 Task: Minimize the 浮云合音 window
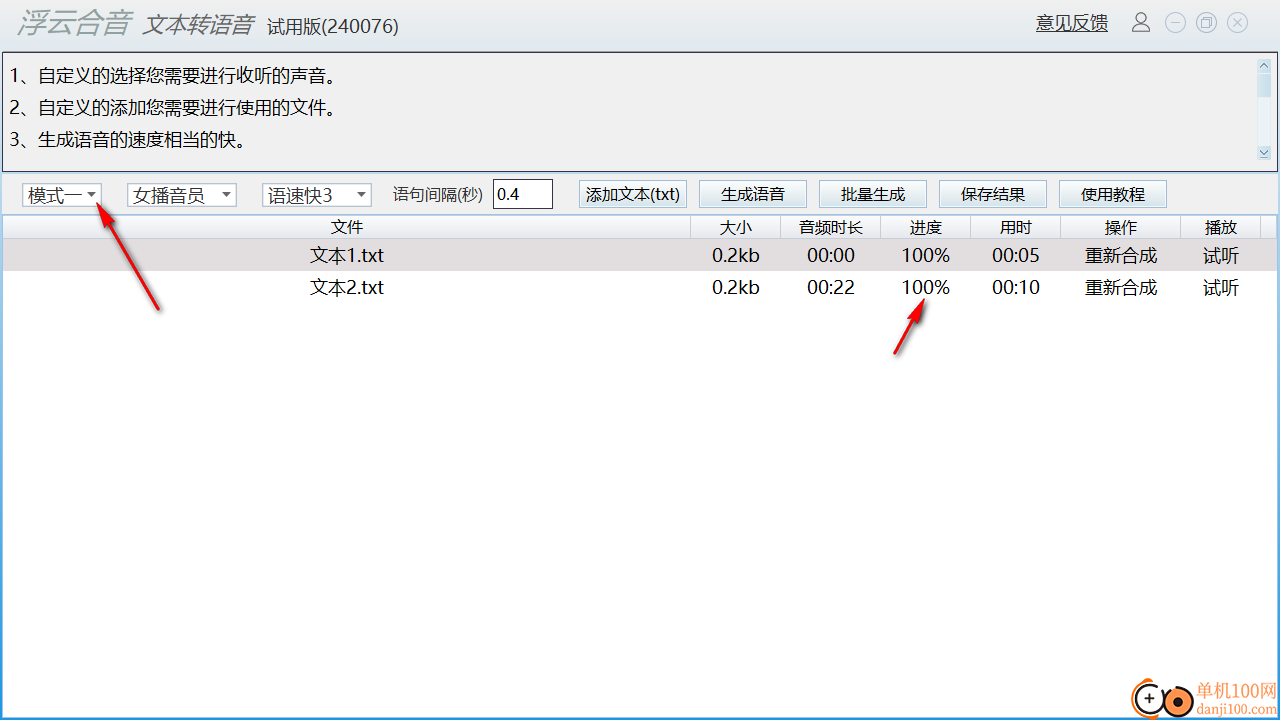(1175, 22)
